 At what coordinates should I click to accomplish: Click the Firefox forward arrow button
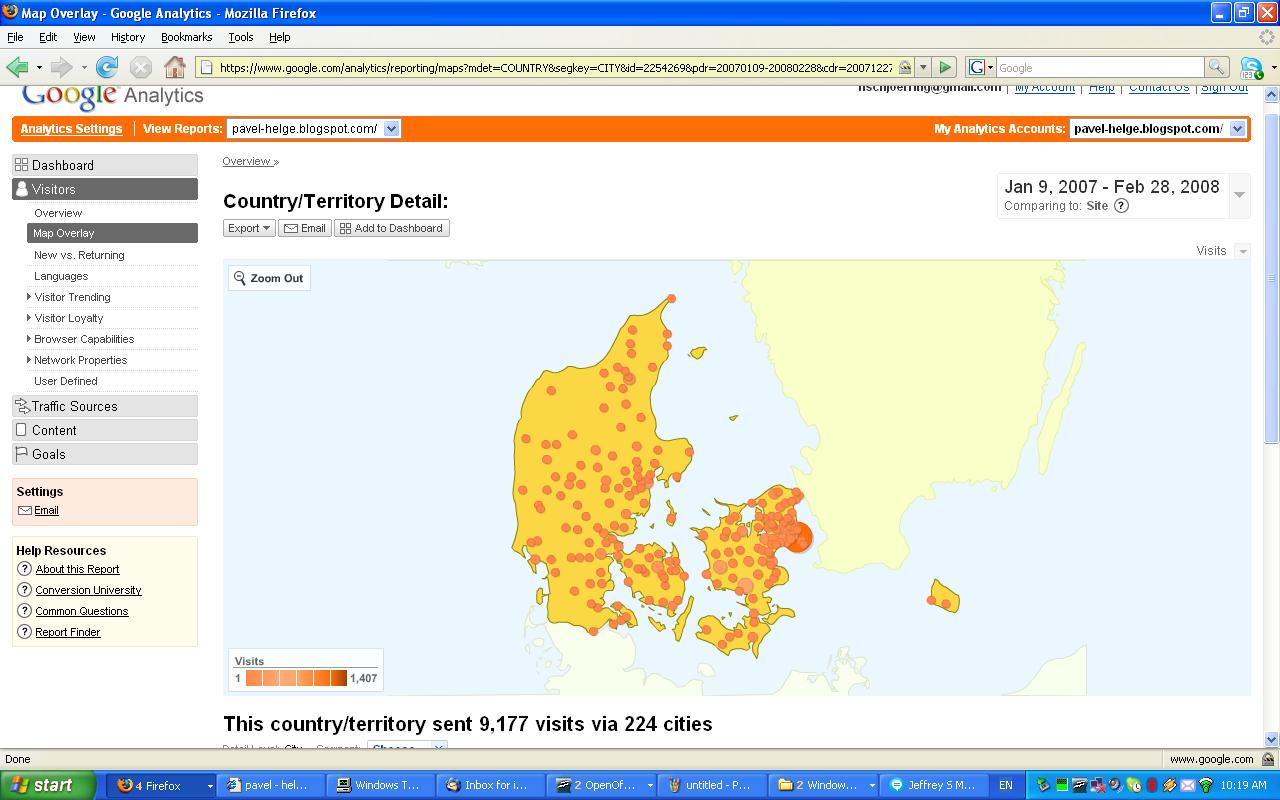click(62, 67)
